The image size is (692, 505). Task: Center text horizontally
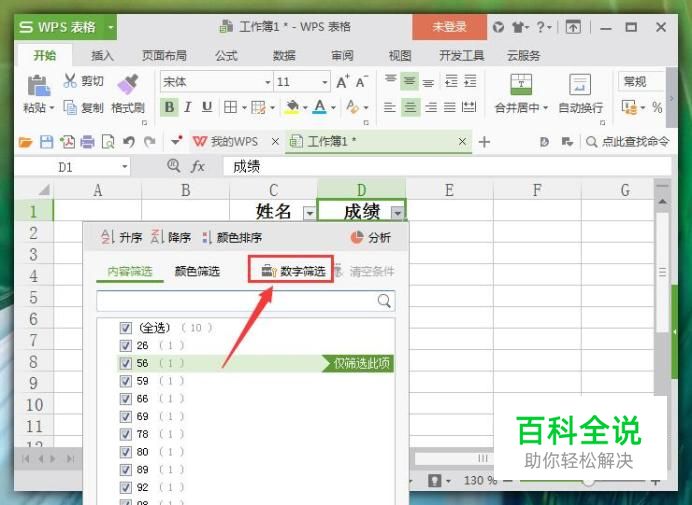coord(410,107)
